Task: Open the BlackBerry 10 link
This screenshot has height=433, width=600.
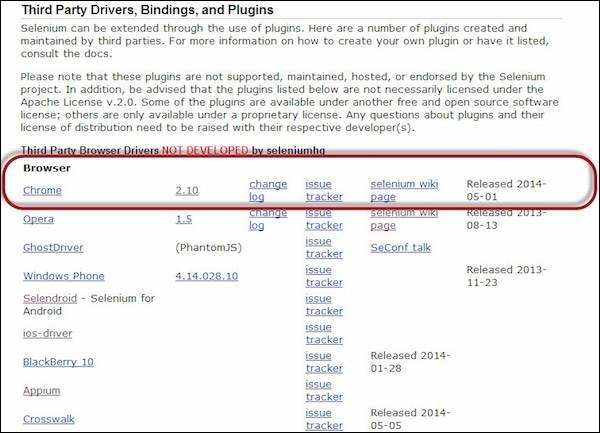Action: (x=58, y=362)
